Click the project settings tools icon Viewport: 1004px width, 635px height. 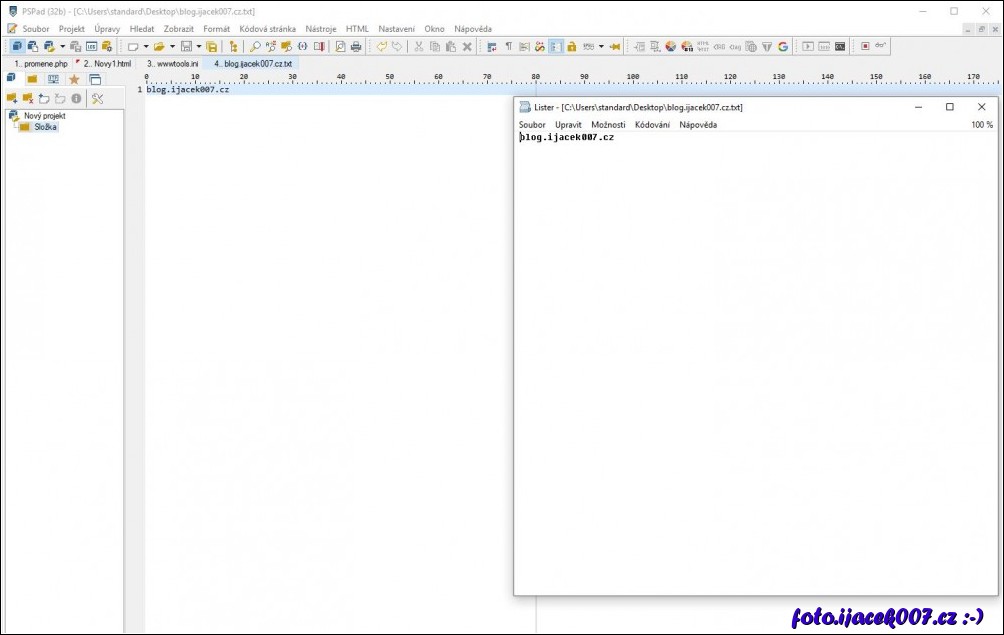point(97,98)
